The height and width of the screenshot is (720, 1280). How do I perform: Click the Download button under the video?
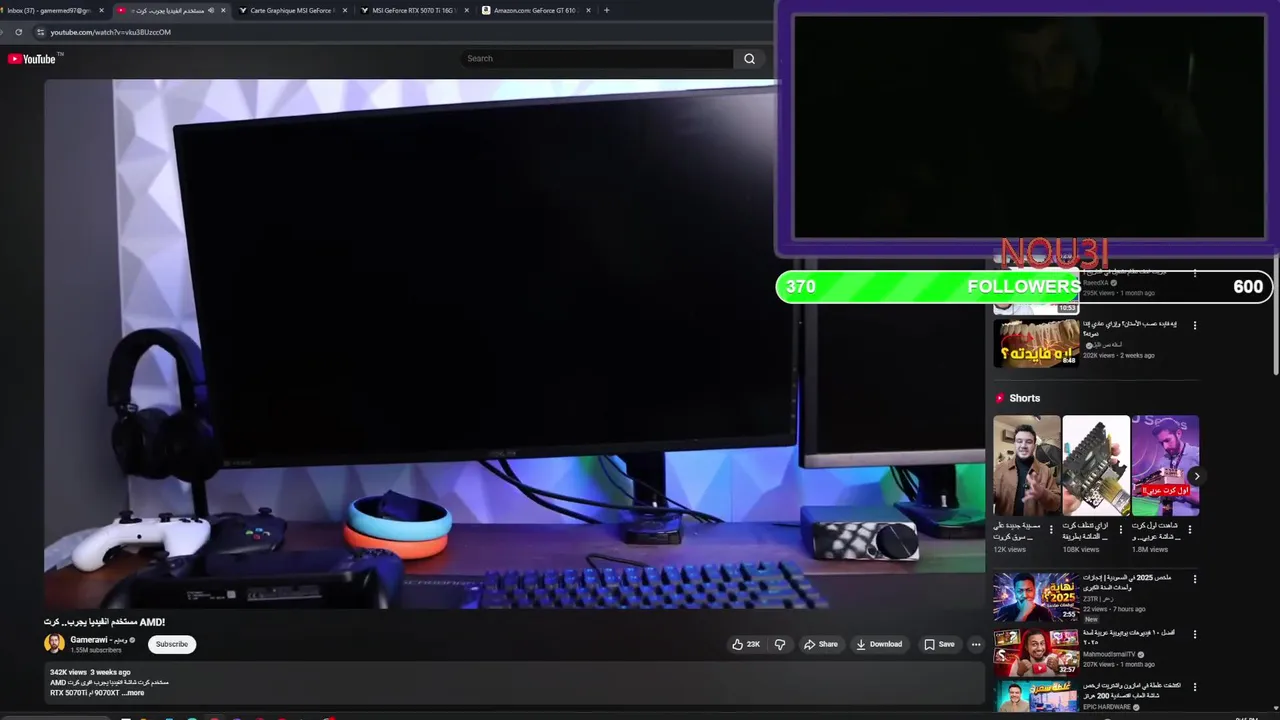pyautogui.click(x=879, y=644)
